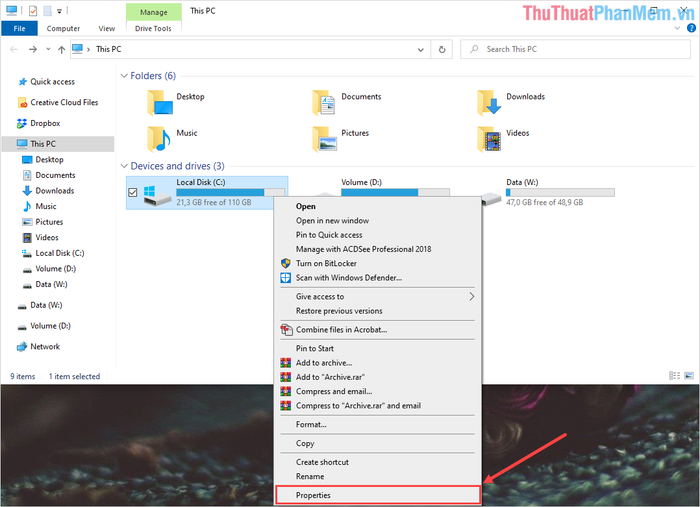Open the recent locations dropdown arrow
The image size is (700, 507).
click(x=48, y=50)
